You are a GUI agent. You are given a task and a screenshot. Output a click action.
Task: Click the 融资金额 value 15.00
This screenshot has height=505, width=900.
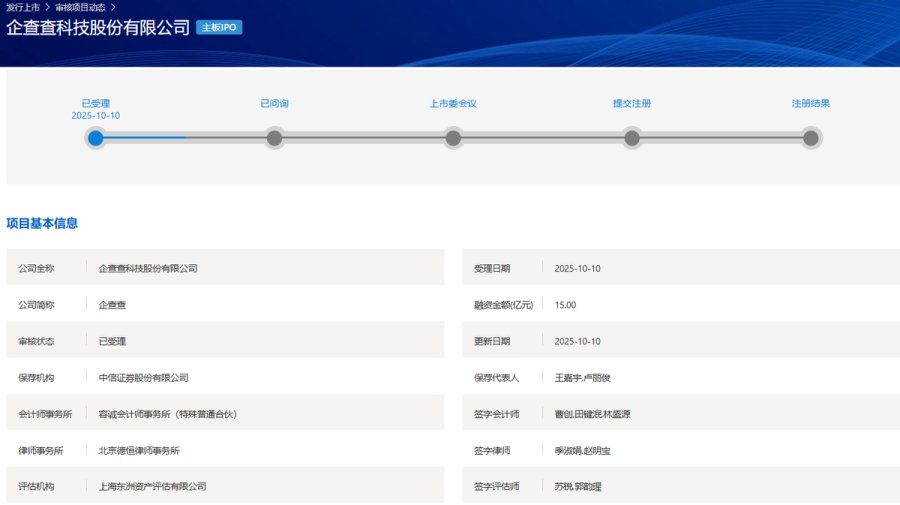[565, 305]
